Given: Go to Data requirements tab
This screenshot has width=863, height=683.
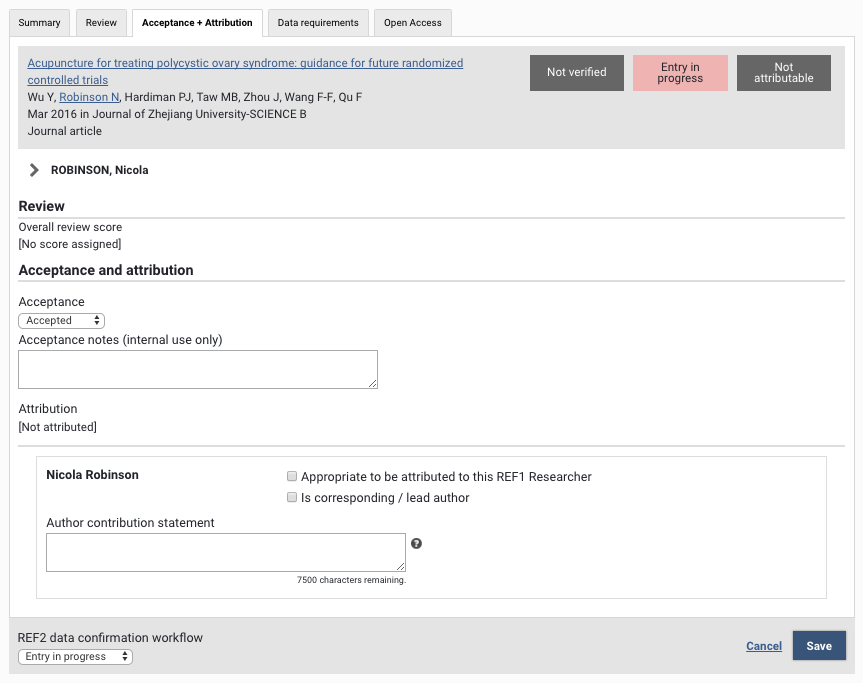Looking at the screenshot, I should pos(318,22).
